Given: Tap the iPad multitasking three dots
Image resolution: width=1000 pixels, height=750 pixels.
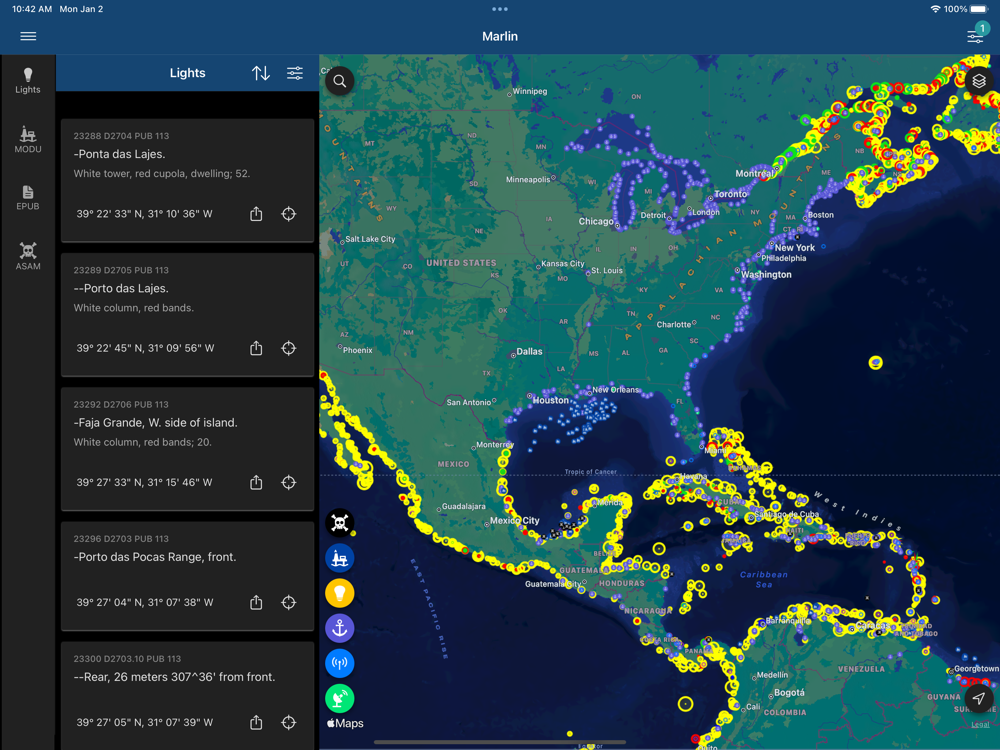Looking at the screenshot, I should tap(500, 9).
